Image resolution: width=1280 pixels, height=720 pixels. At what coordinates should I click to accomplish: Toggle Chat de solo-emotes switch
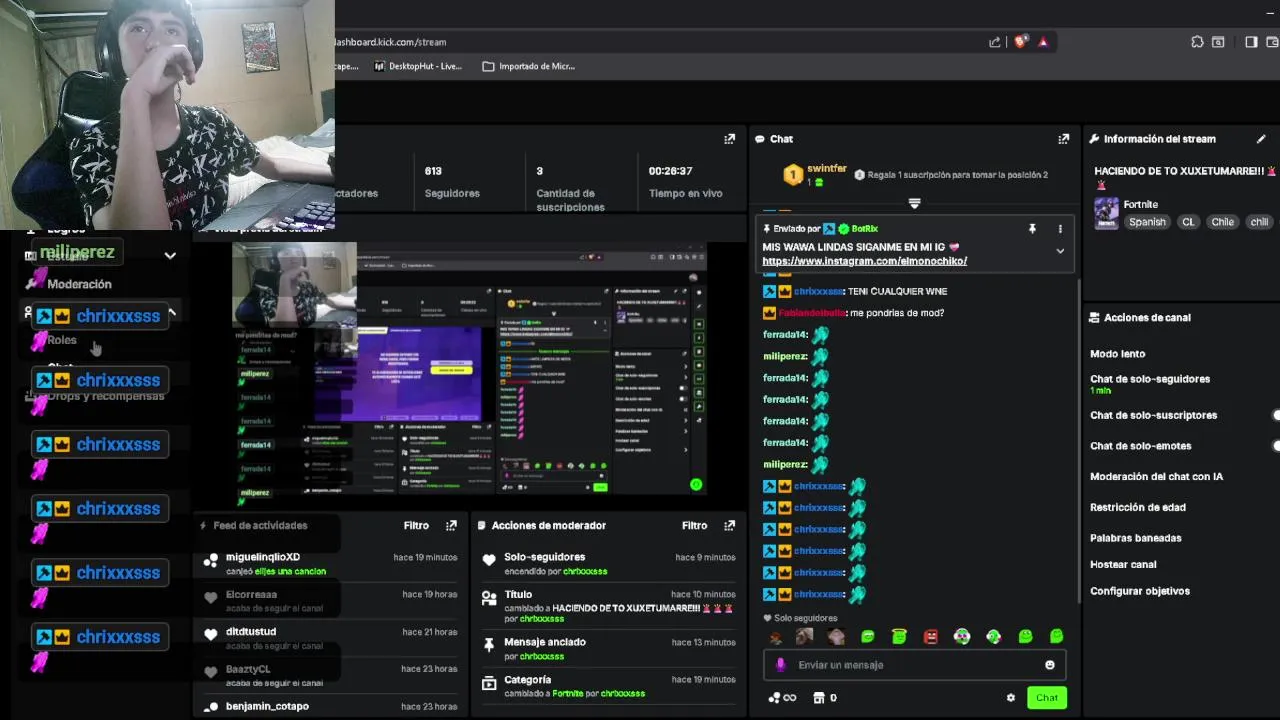tap(1275, 446)
